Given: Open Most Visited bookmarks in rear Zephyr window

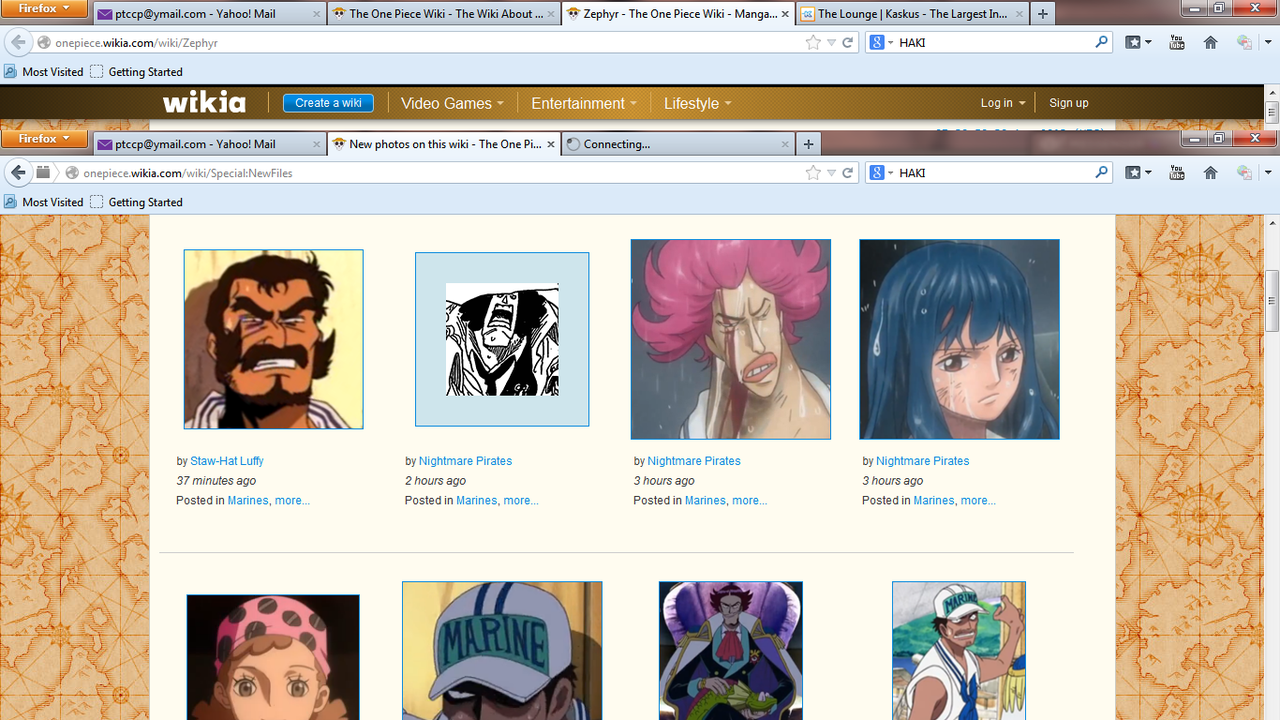Looking at the screenshot, I should [44, 72].
